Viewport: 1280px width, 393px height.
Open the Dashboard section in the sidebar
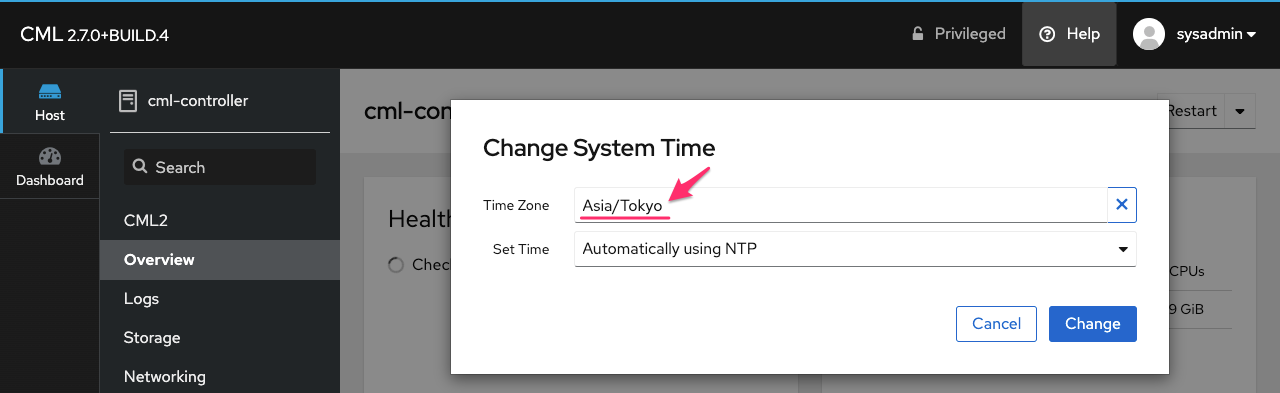(x=50, y=167)
